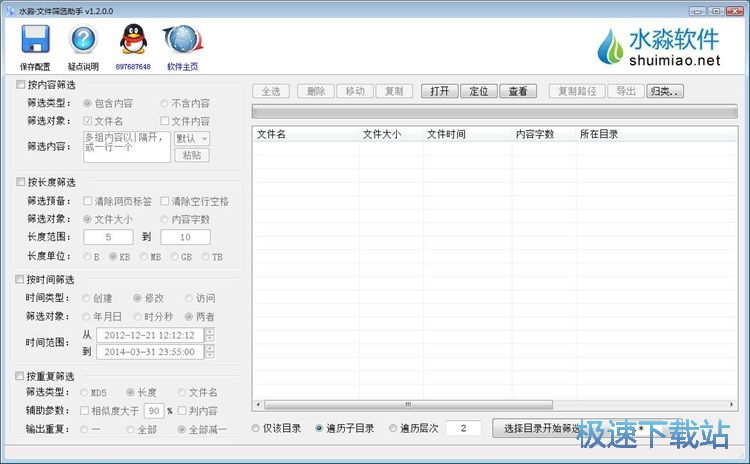The width and height of the screenshot is (750, 464).
Task: Check the 判内容 checkbox
Action: [x=182, y=410]
